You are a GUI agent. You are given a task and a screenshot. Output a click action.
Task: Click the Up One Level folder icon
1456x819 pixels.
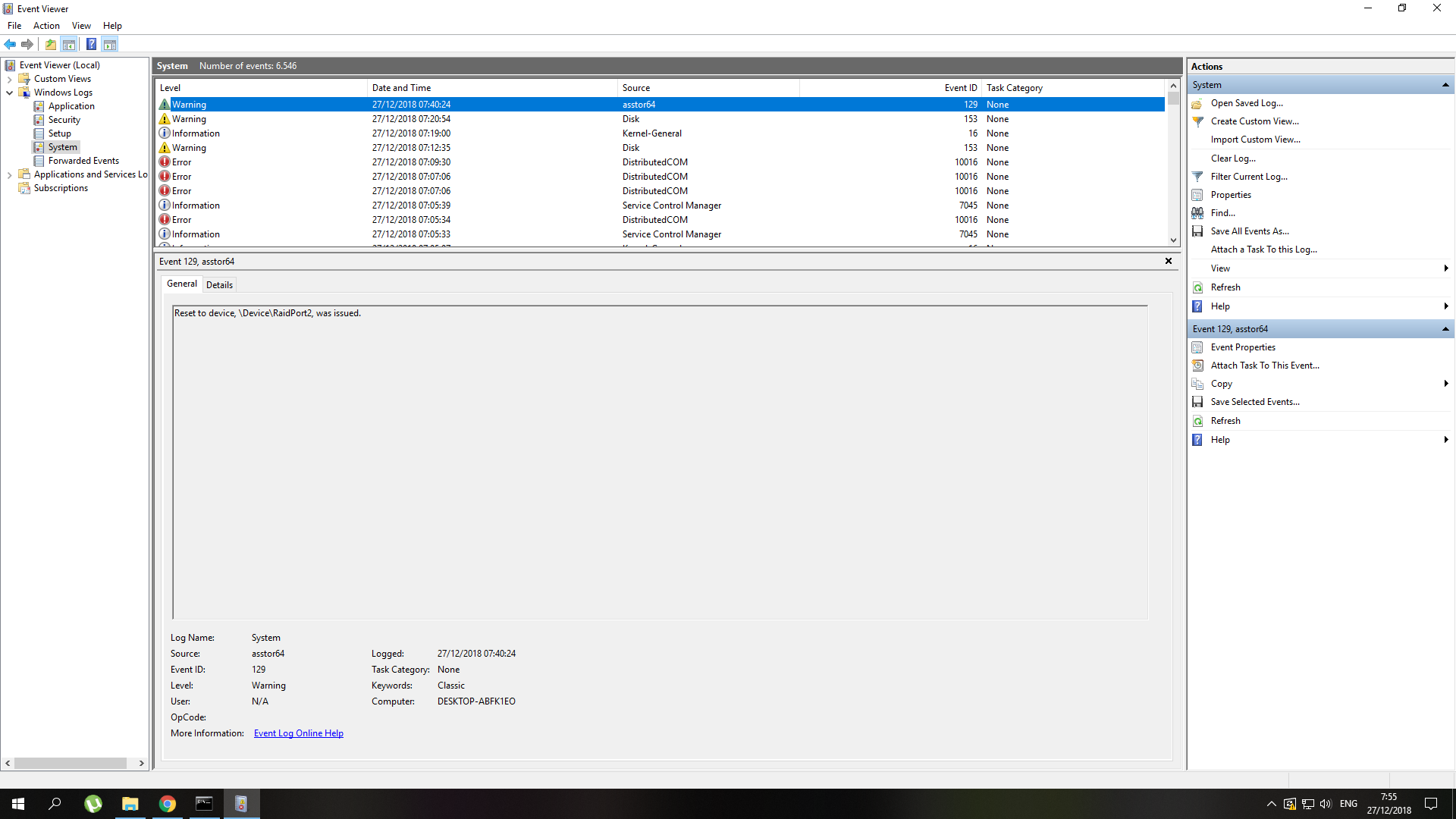click(x=51, y=44)
